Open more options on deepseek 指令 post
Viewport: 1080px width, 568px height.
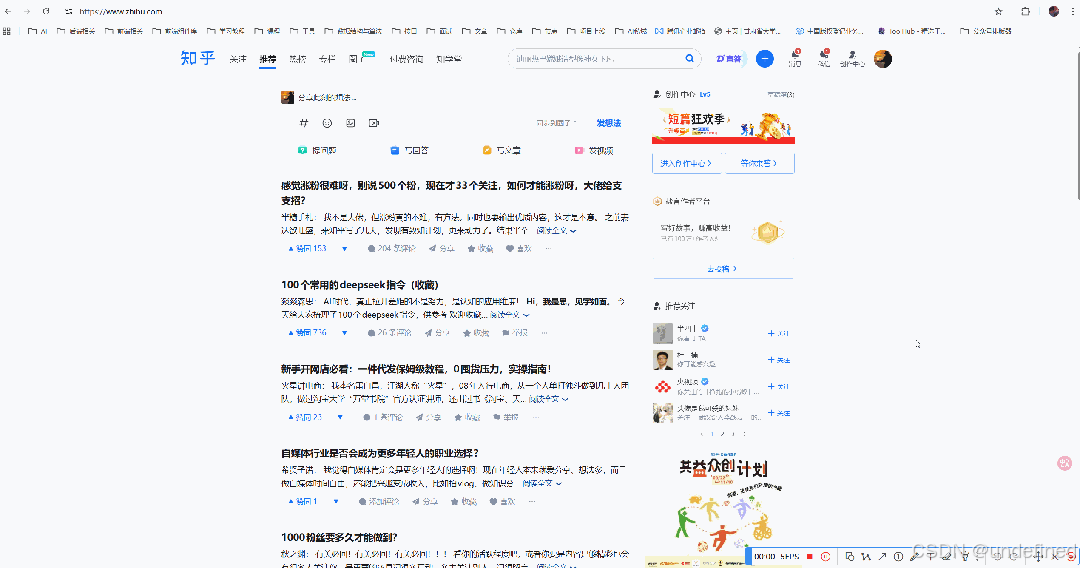(544, 333)
